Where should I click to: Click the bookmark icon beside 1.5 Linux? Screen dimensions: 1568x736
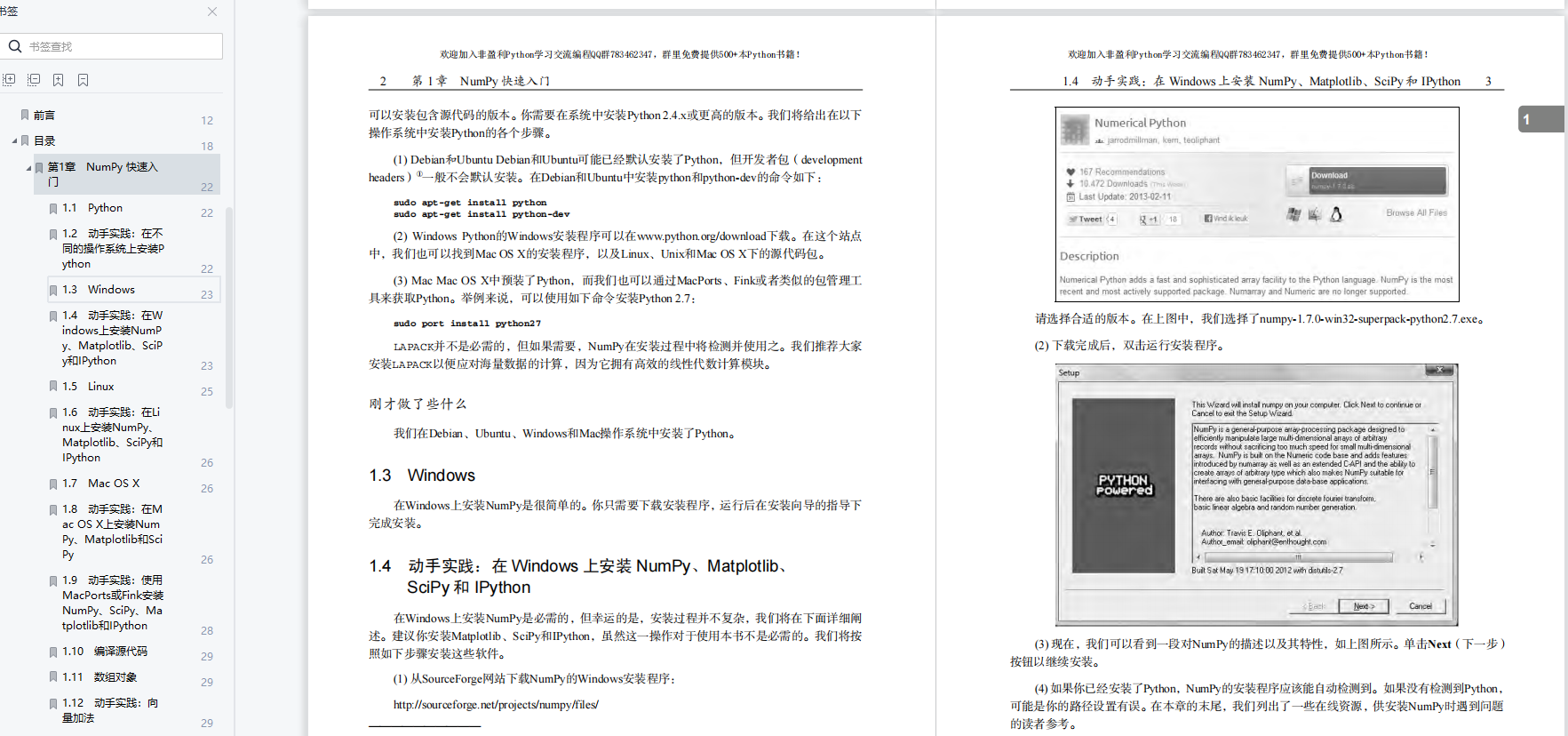tap(53, 387)
